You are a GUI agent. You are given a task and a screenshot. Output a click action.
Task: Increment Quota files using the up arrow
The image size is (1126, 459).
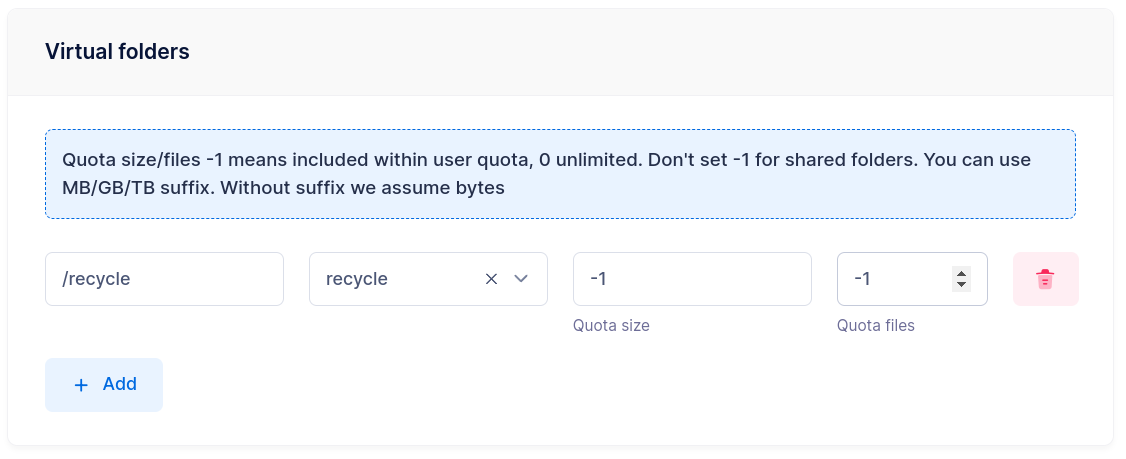pos(961,273)
